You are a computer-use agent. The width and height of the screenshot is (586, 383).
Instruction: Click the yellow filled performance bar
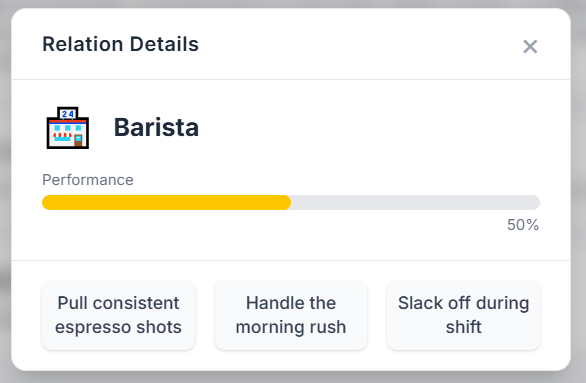coord(166,203)
